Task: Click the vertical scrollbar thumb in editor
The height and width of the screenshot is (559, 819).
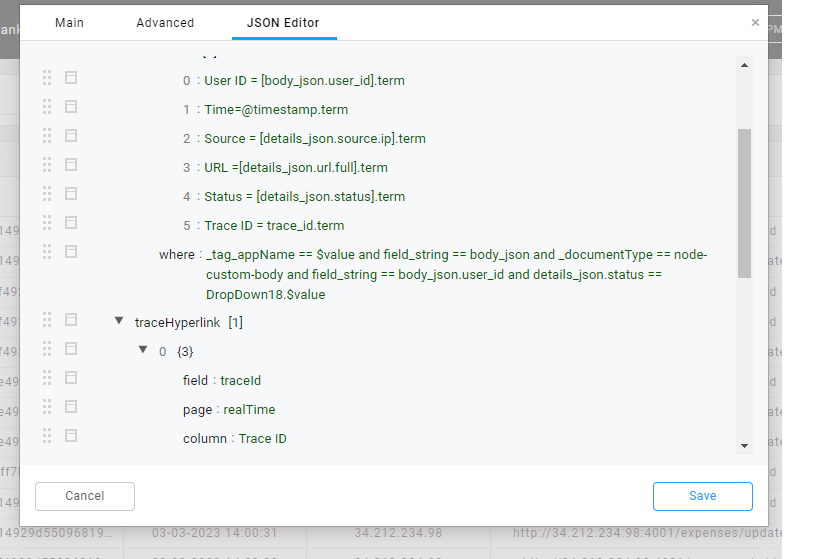Action: click(744, 202)
